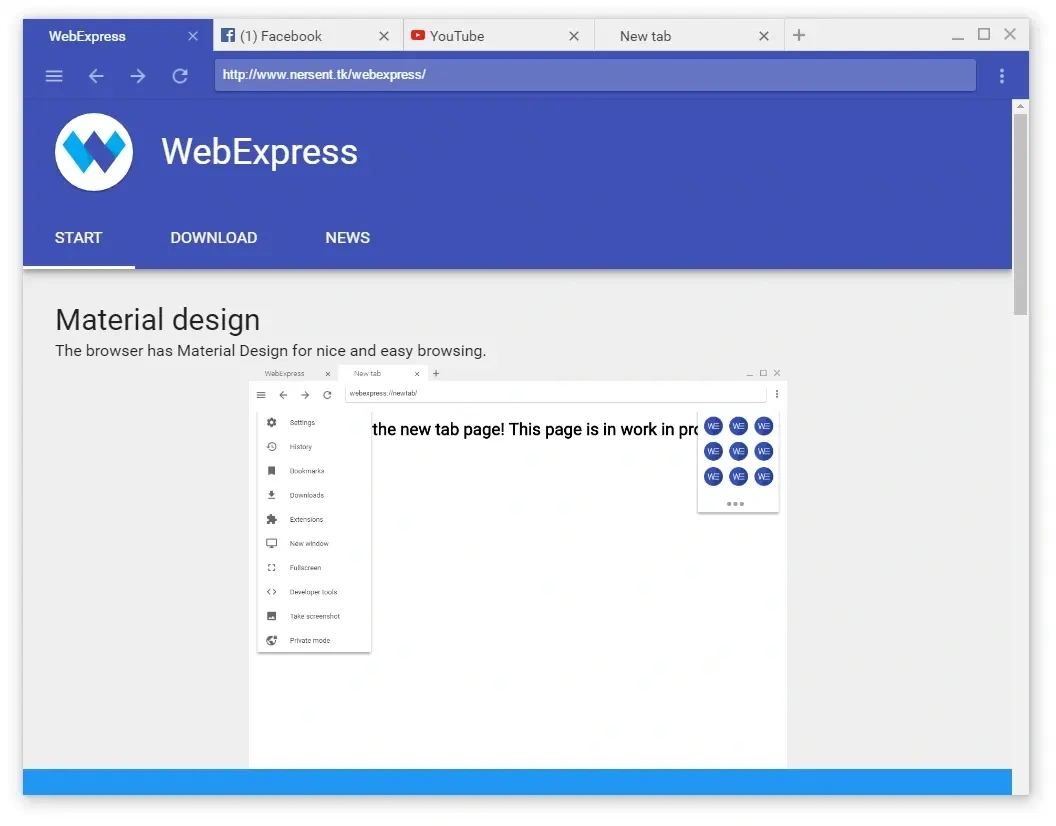Screen dimensions: 1056x826
Task: Go back using the back arrow
Action: coord(96,75)
